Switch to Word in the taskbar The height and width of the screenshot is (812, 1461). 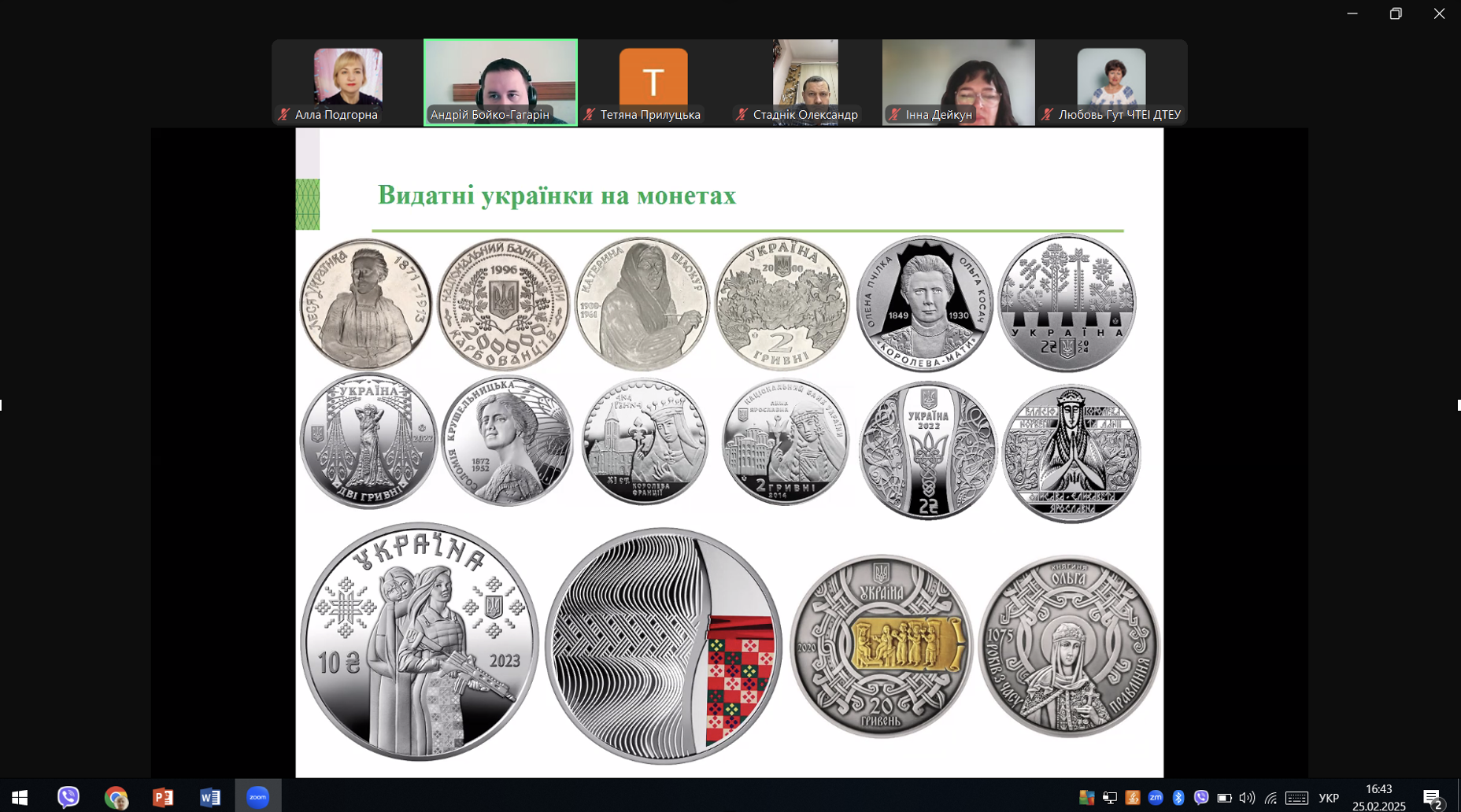(x=210, y=797)
